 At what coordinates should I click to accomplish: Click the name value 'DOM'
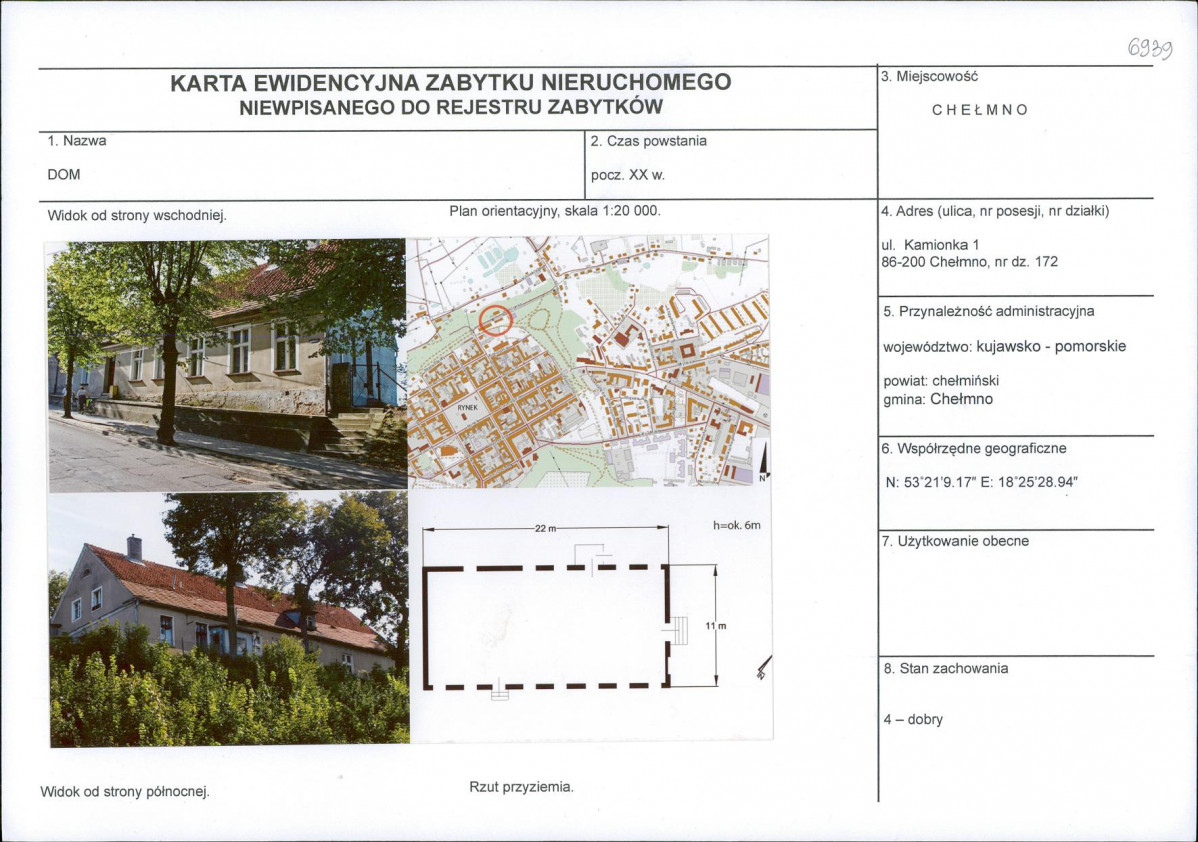[x=63, y=174]
